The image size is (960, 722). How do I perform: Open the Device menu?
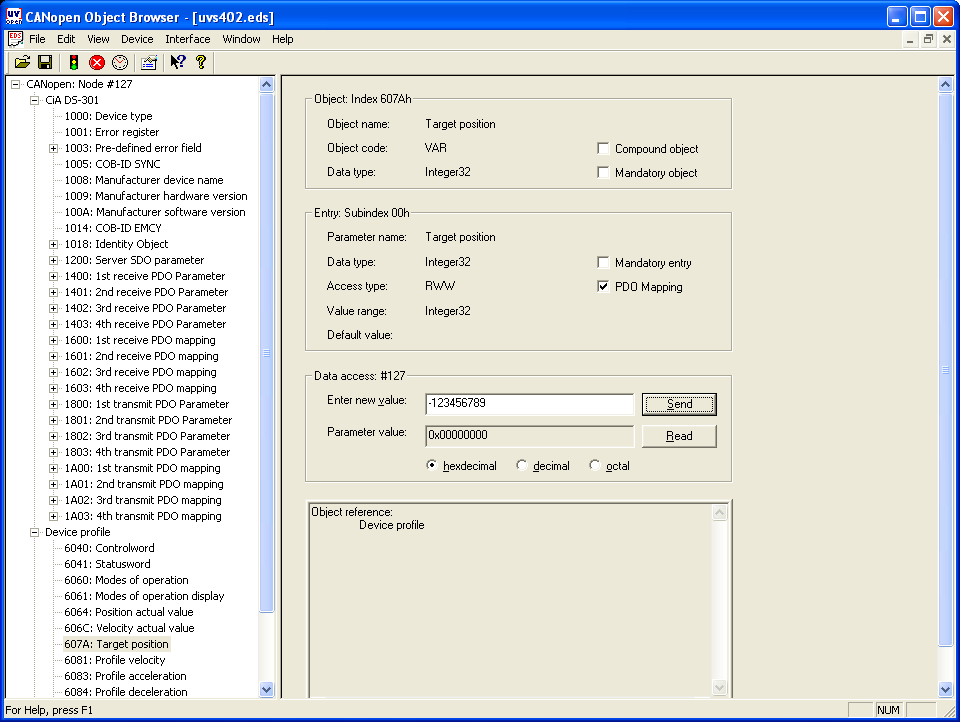[x=137, y=39]
